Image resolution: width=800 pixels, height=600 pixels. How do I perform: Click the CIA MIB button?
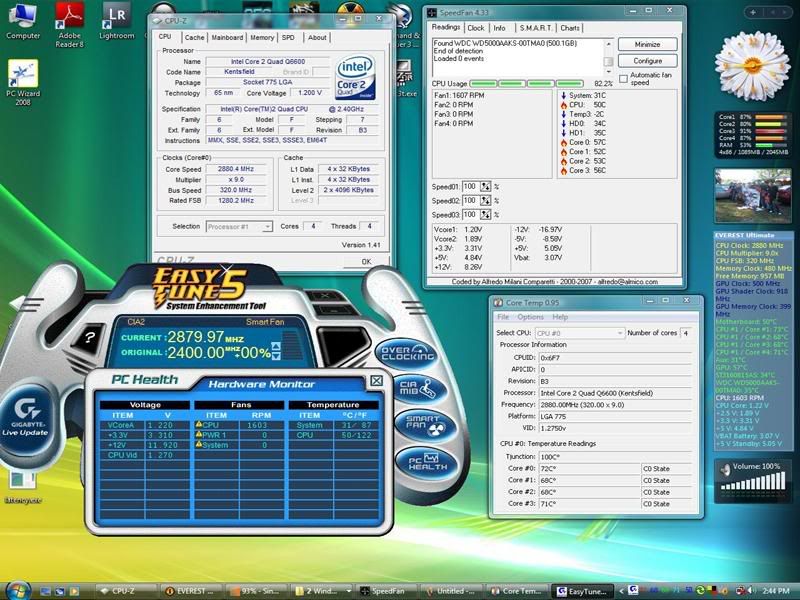pyautogui.click(x=420, y=390)
